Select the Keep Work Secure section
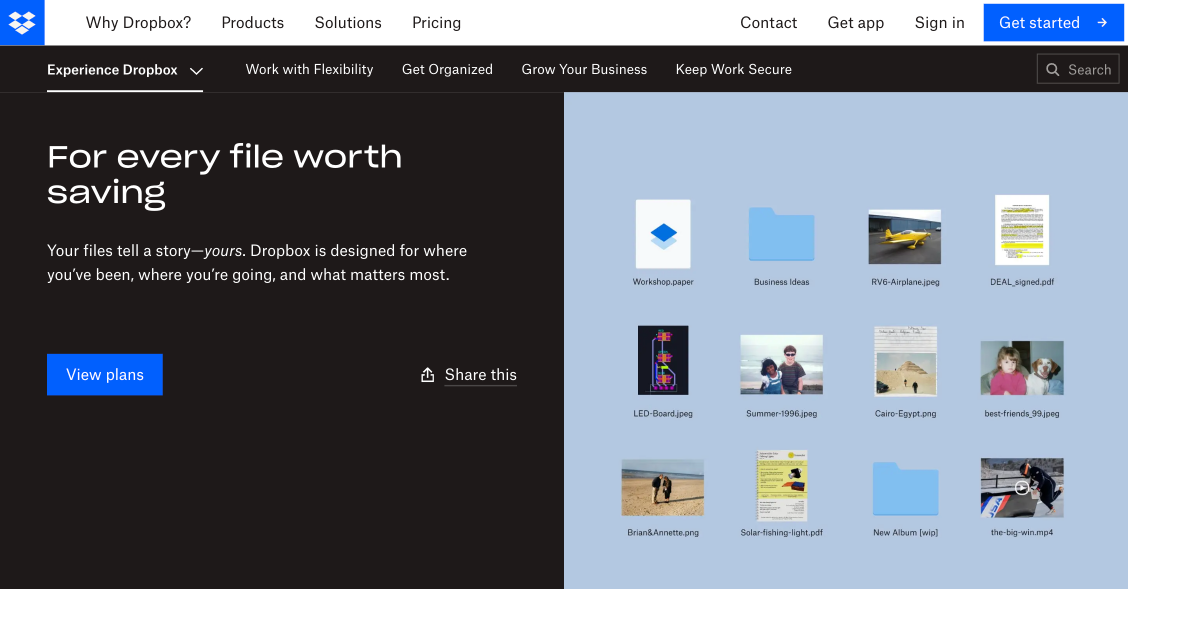Viewport: 1200px width, 627px height. (733, 69)
